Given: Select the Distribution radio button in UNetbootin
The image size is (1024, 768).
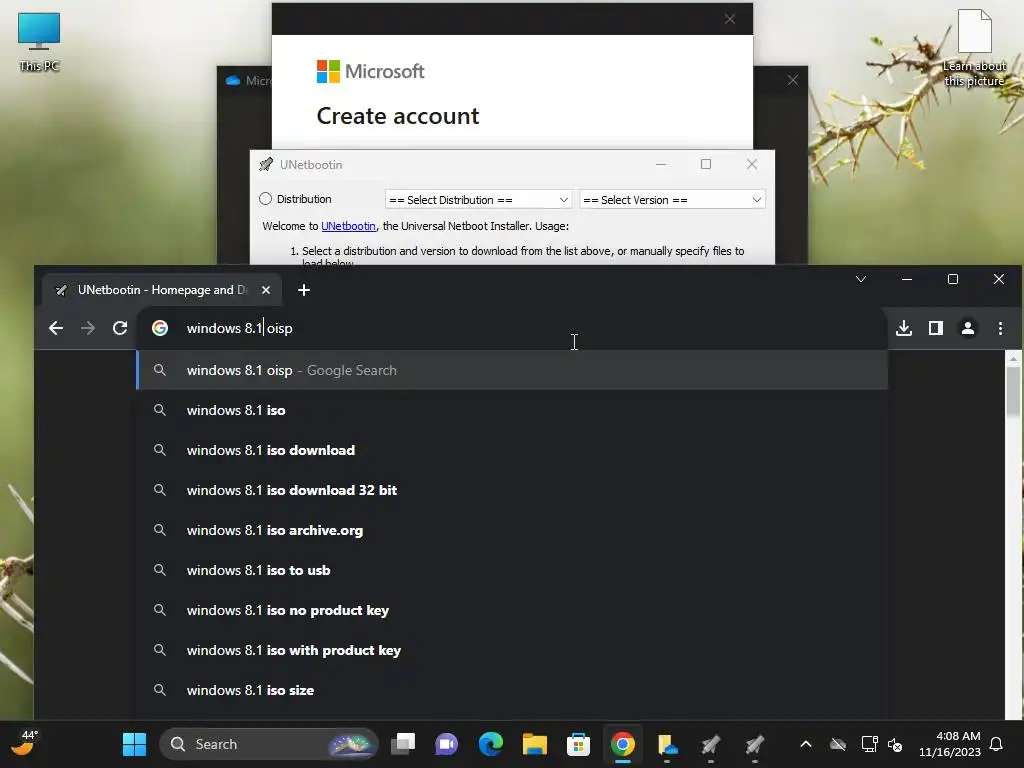Looking at the screenshot, I should tap(265, 199).
